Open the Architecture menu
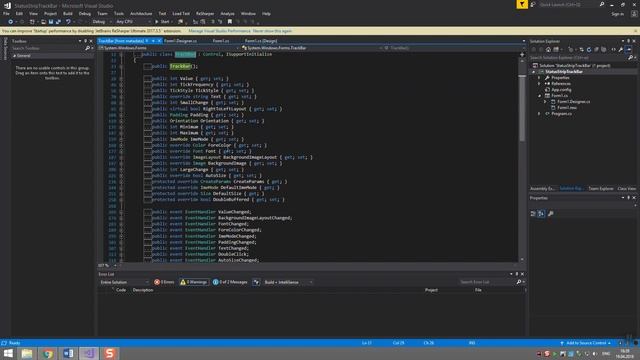 [x=141, y=13]
